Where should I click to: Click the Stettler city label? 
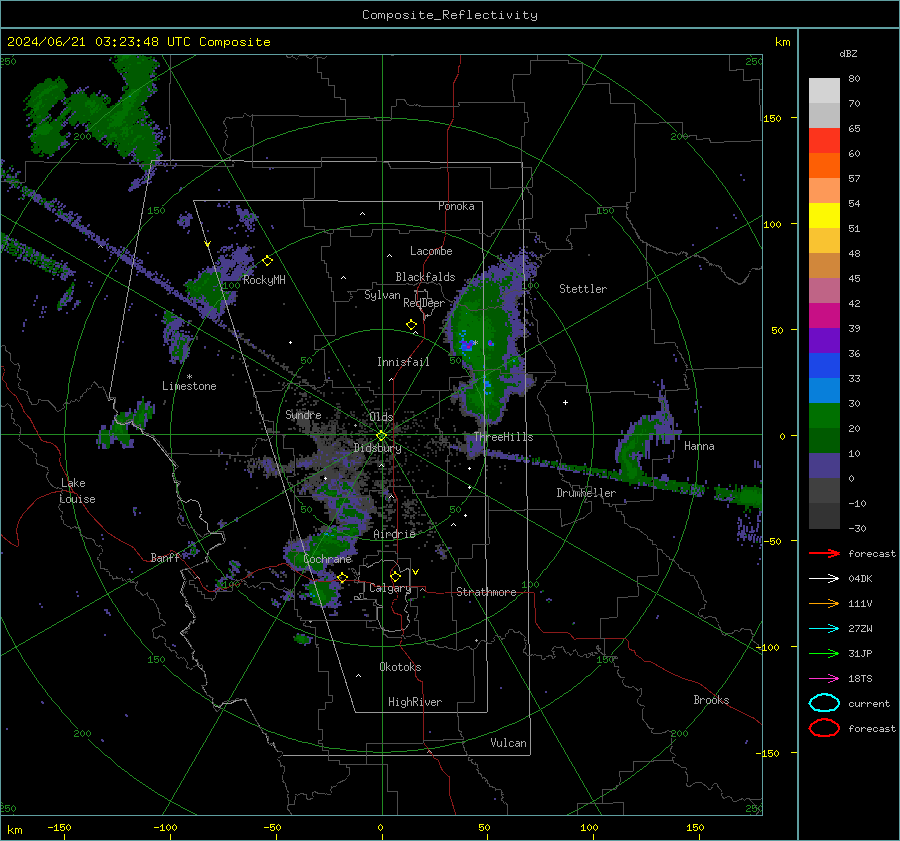[x=583, y=289]
